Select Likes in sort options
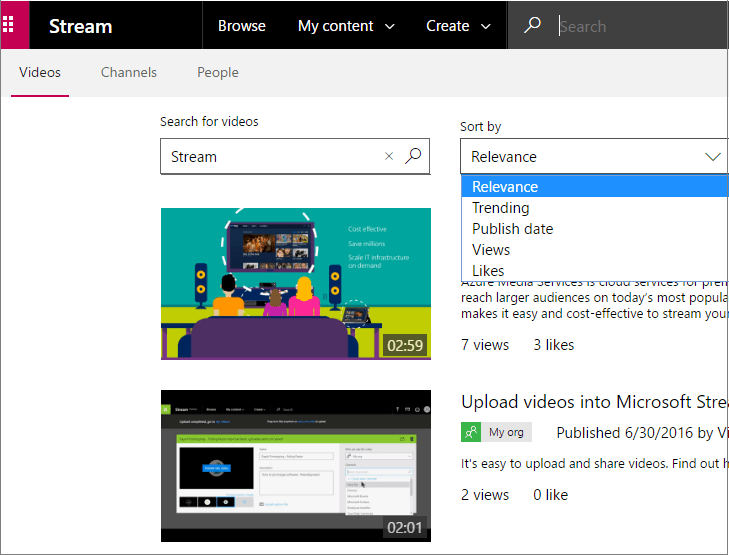Viewport: 729px width, 555px height. 595,270
